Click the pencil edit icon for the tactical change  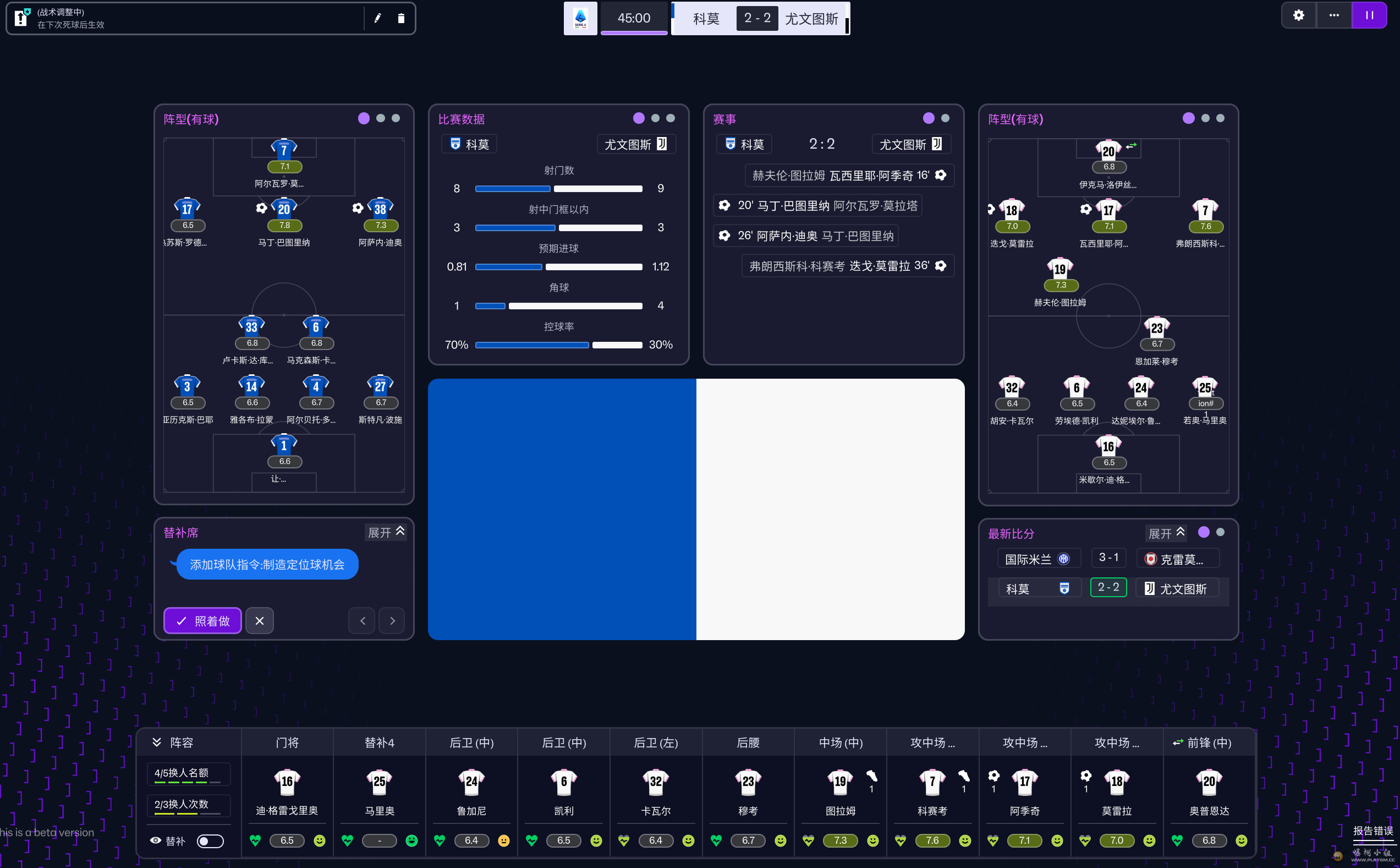(x=377, y=18)
